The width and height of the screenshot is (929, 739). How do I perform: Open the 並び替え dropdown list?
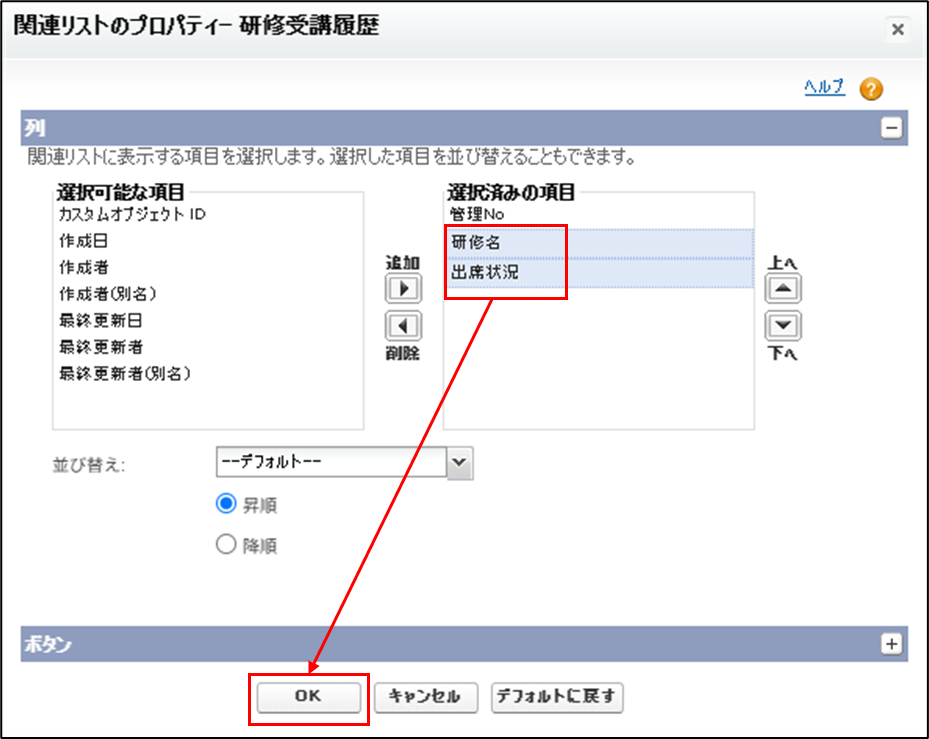[459, 462]
